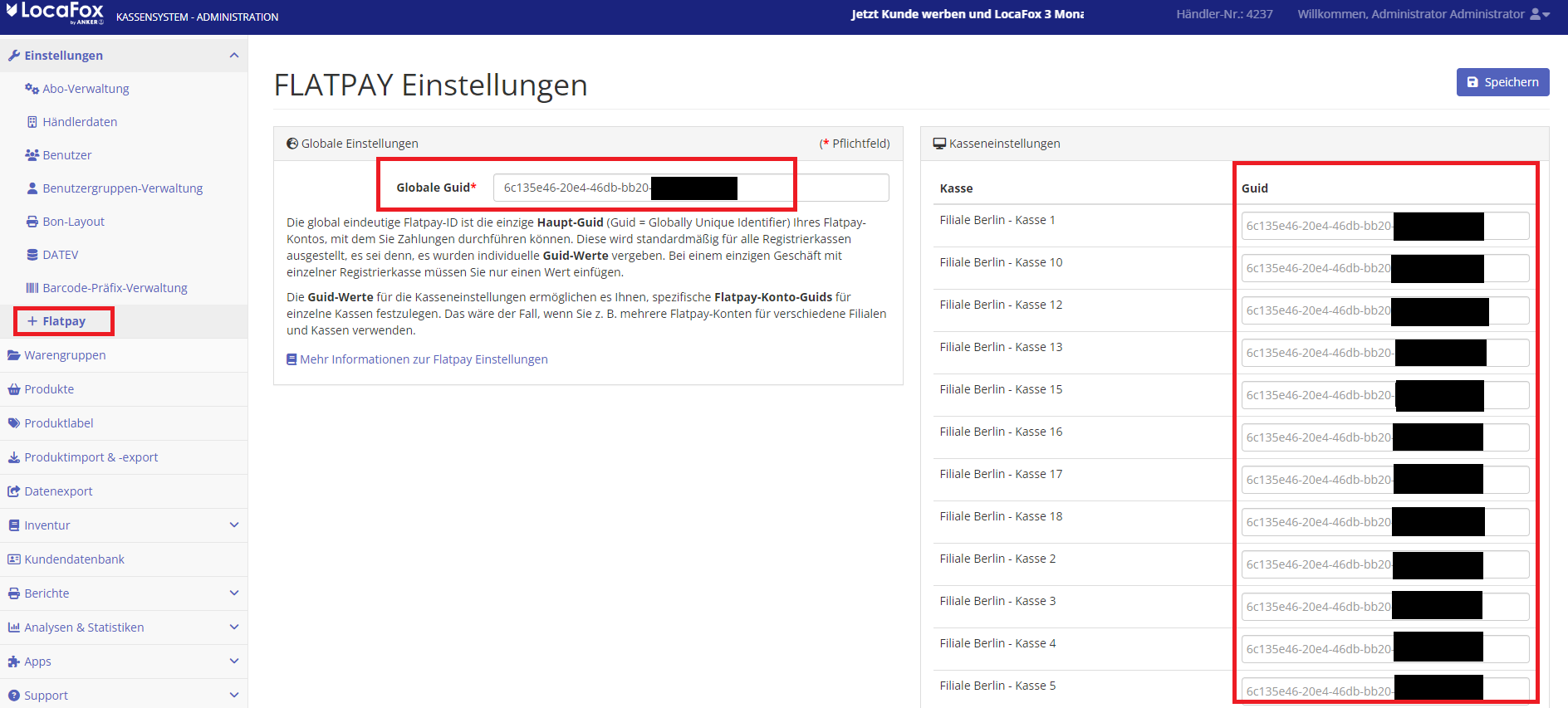Screen dimensions: 1568x708
Task: Click the Kasseneinstellungen monitor icon
Action: tap(939, 144)
